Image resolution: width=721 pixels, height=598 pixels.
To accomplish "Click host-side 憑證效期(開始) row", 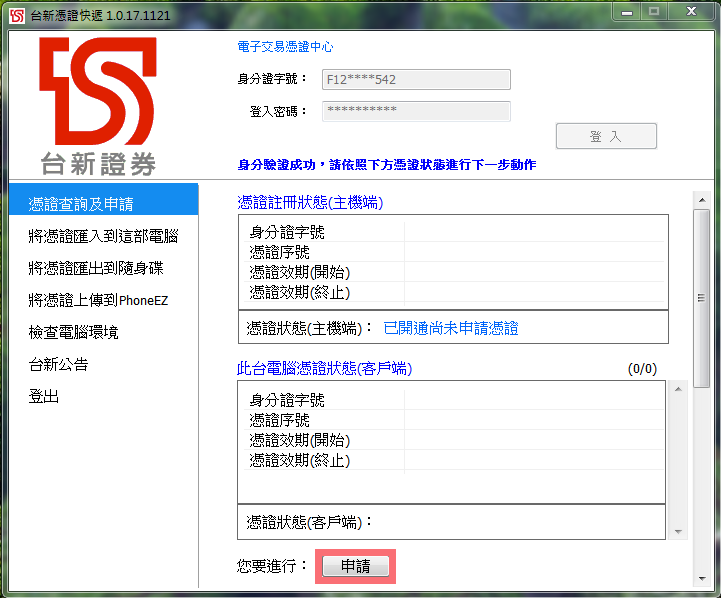I will 456,272.
